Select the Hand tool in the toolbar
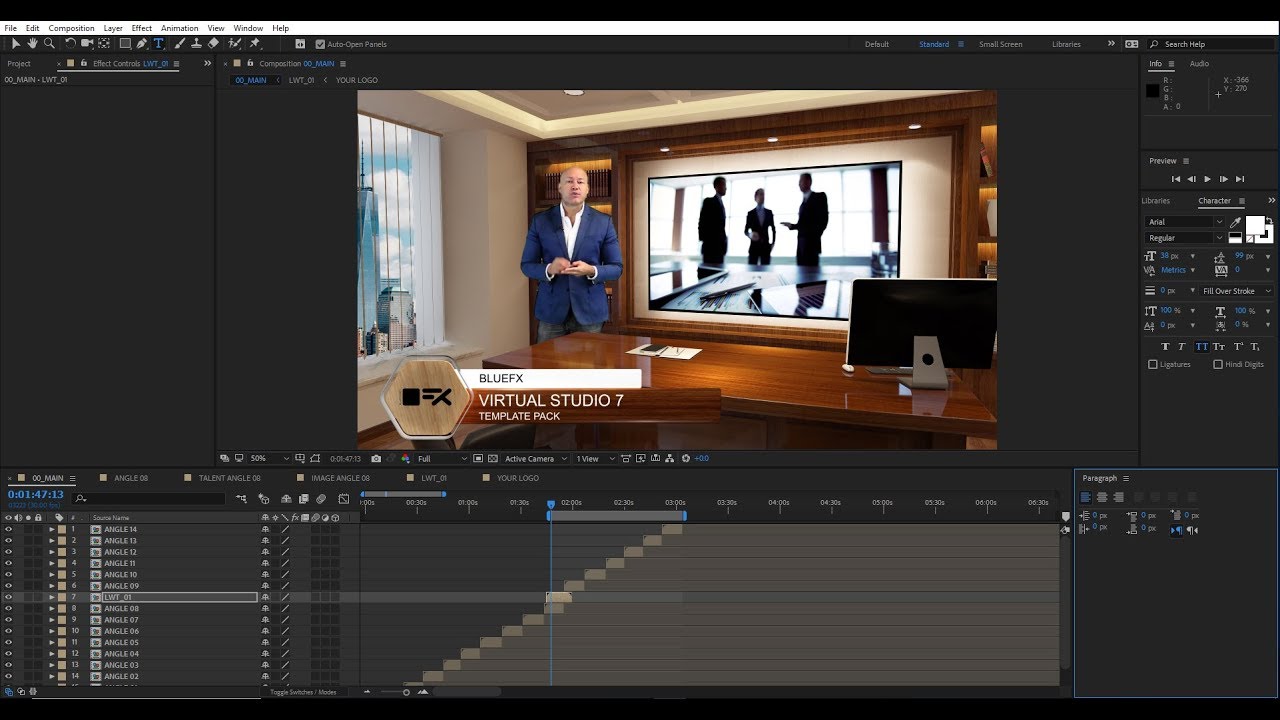1280x720 pixels. (32, 44)
